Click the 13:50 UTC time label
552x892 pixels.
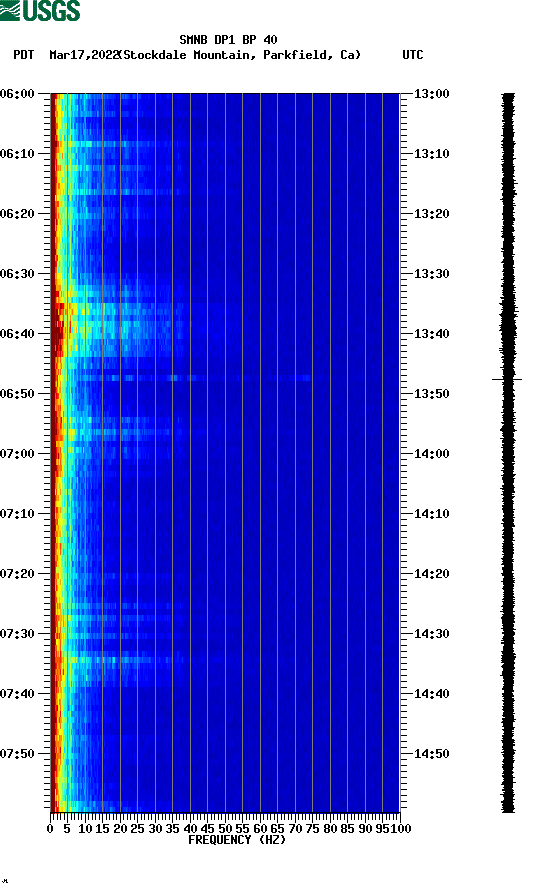coord(431,394)
